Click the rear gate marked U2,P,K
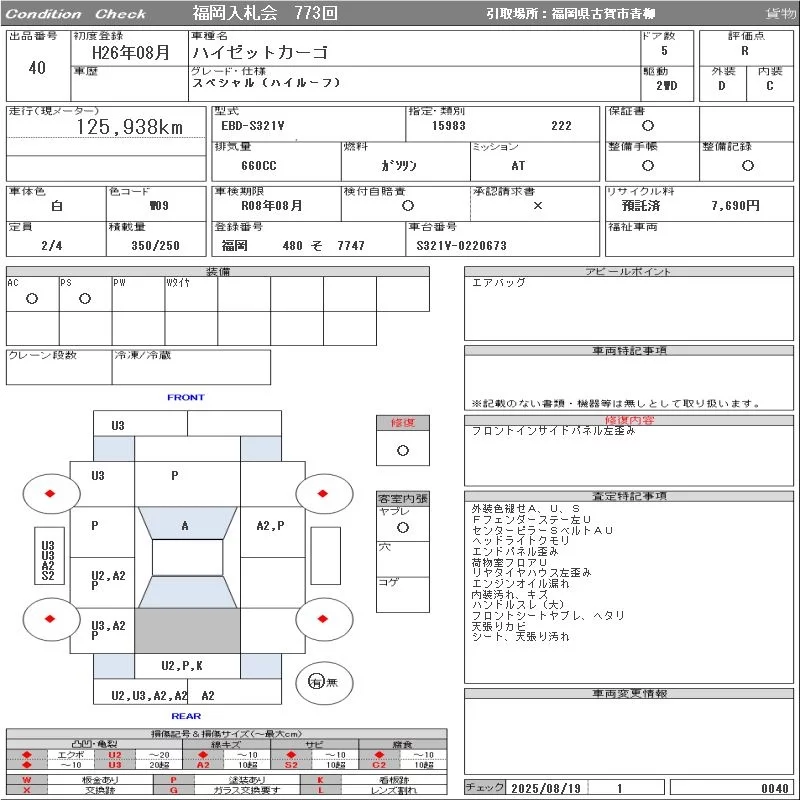 (187, 666)
